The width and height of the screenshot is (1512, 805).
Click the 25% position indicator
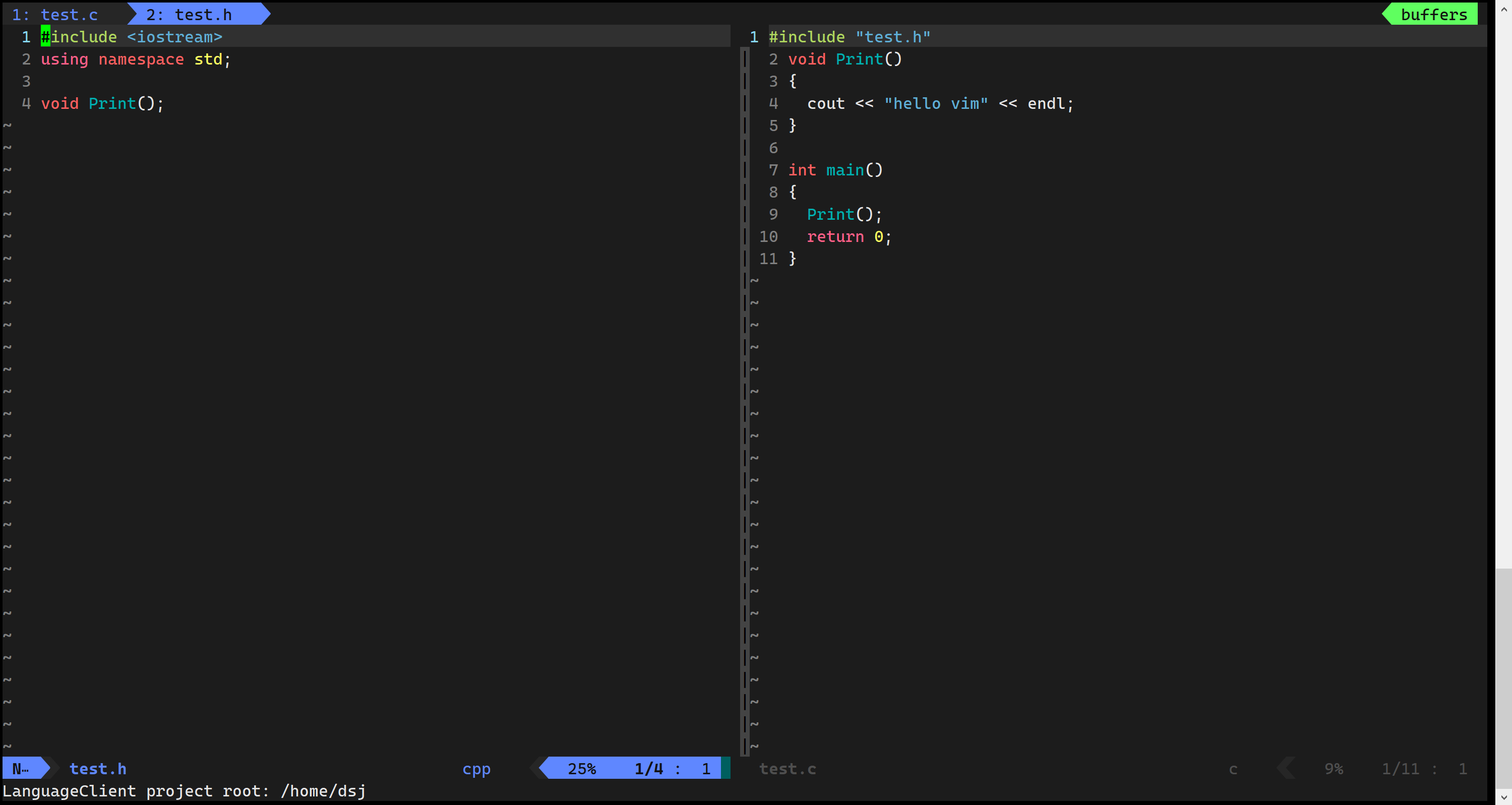(x=582, y=769)
